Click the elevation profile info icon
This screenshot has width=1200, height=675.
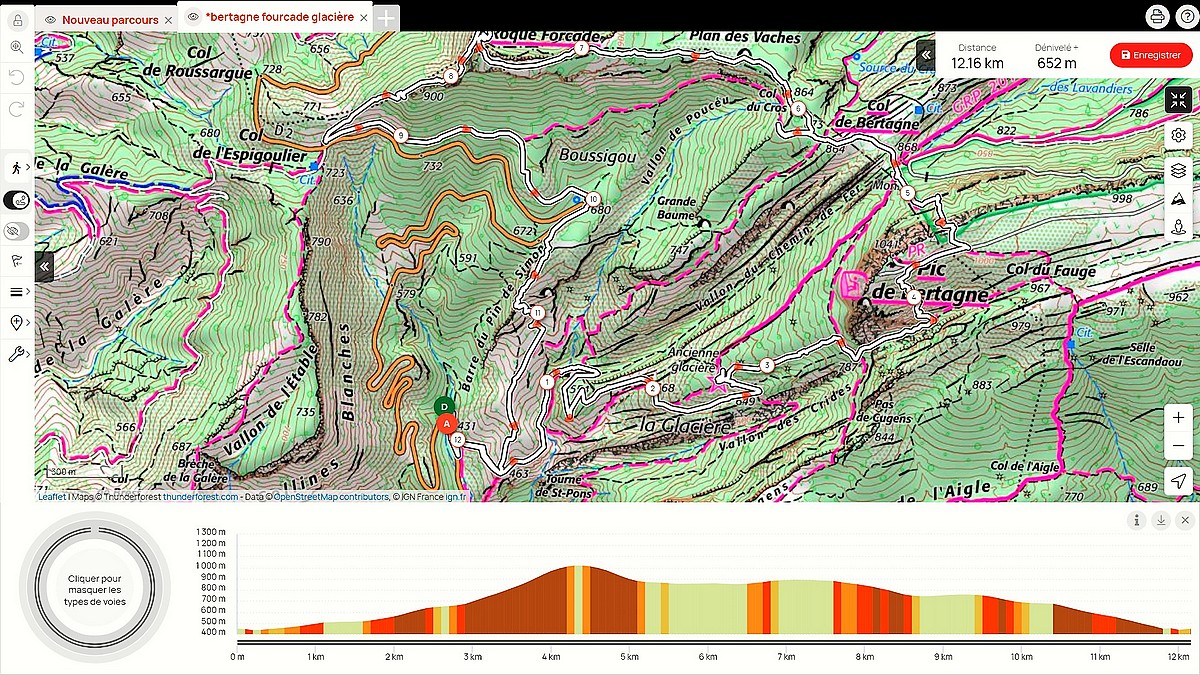point(1136,520)
